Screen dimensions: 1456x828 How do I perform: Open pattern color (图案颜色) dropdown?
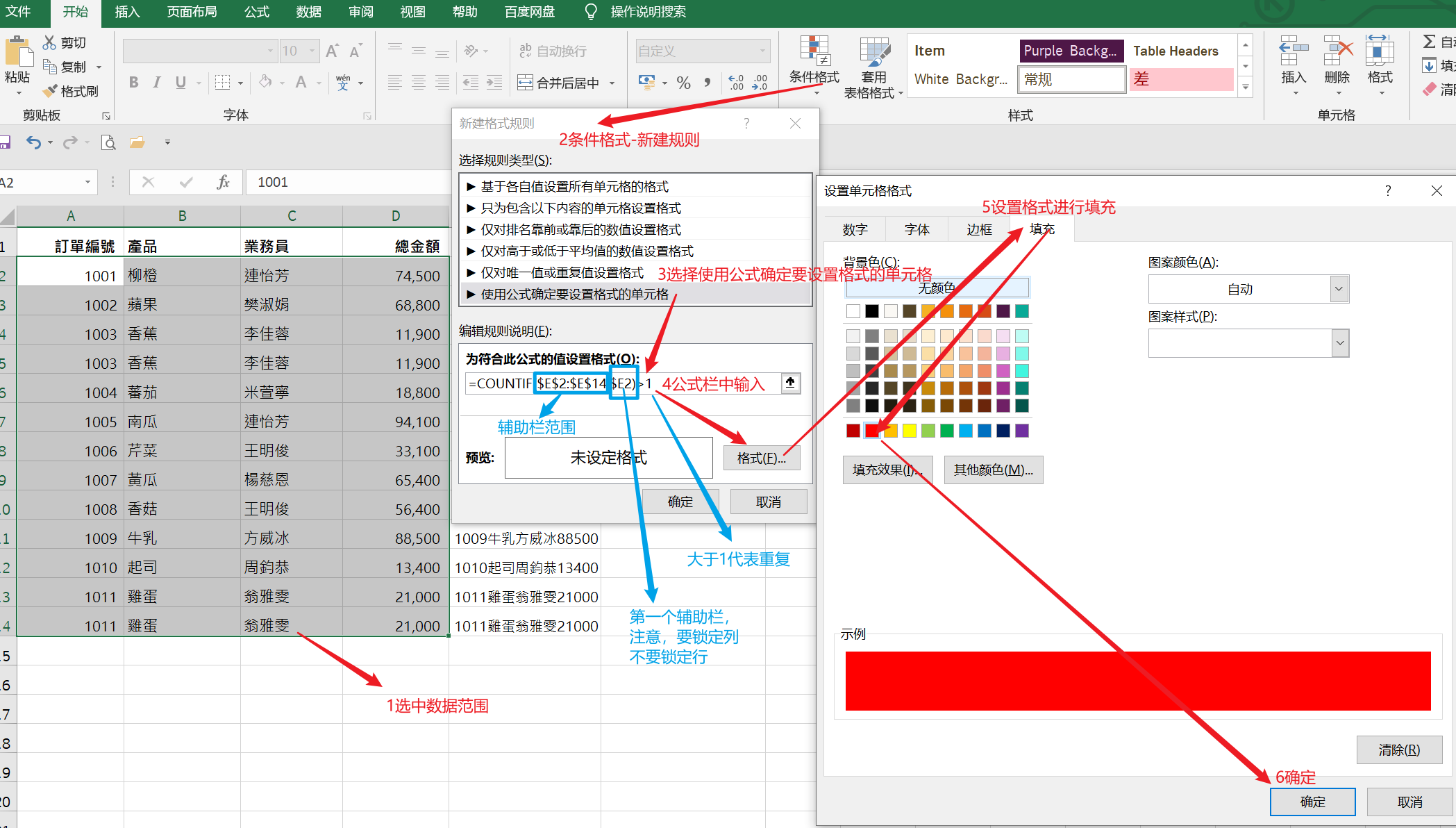pyautogui.click(x=1339, y=289)
